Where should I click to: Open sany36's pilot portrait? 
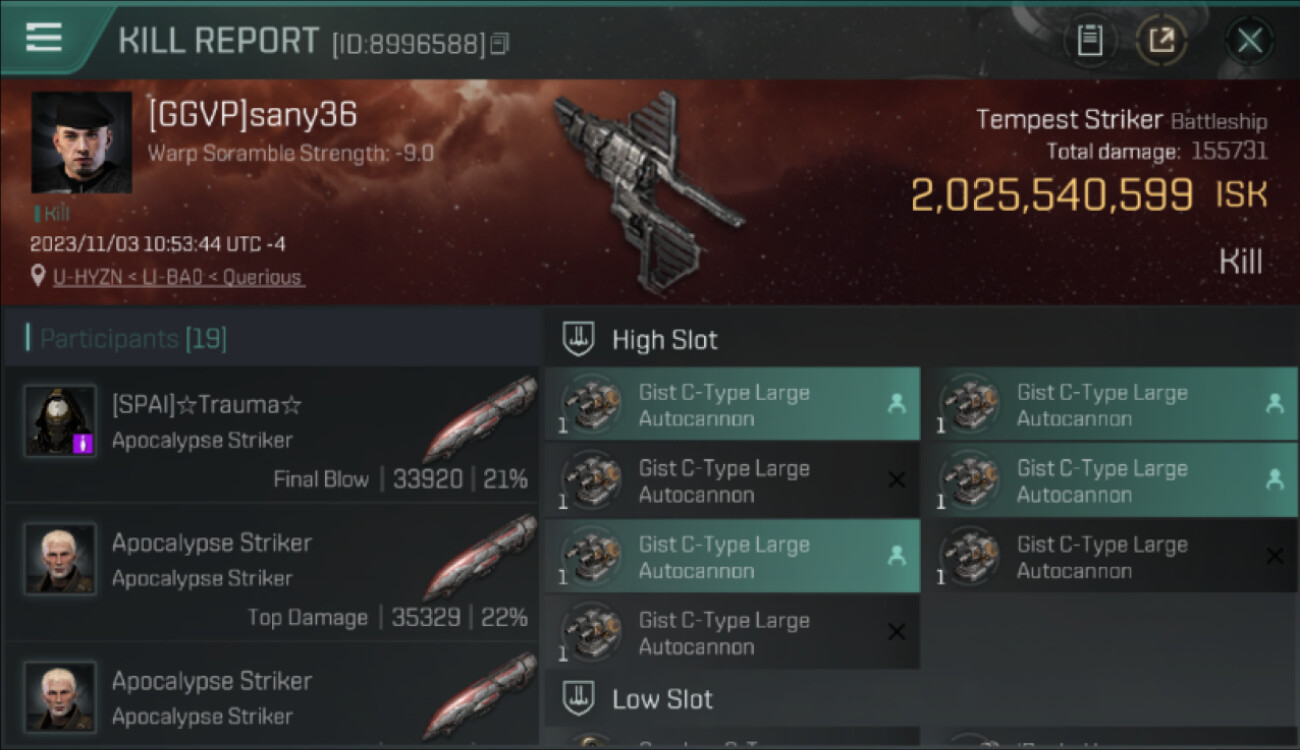[x=81, y=142]
